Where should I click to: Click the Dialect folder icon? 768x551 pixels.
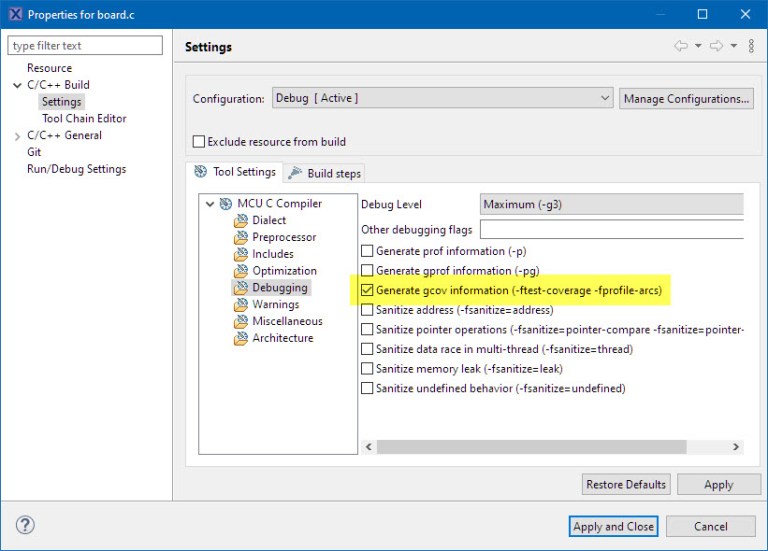point(240,221)
